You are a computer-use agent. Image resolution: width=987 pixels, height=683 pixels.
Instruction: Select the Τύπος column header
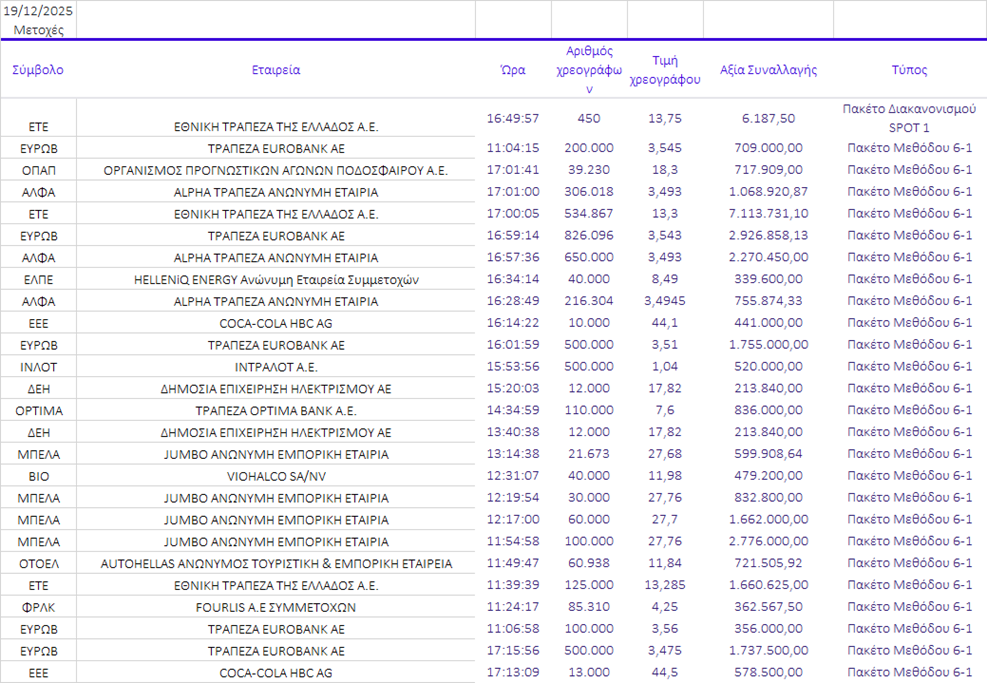pos(909,70)
